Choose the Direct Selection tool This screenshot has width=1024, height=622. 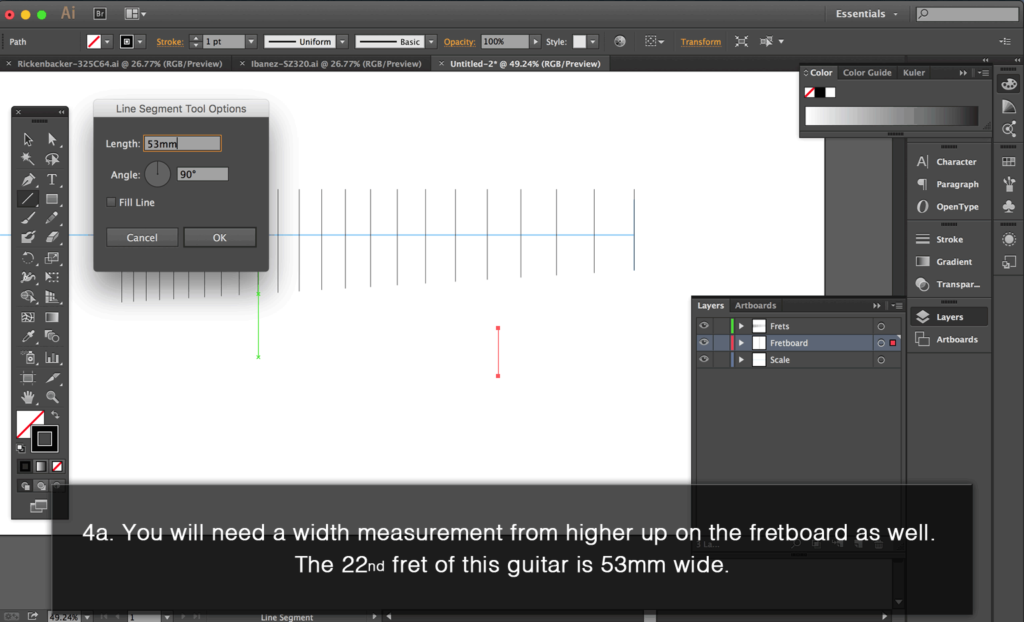52,140
